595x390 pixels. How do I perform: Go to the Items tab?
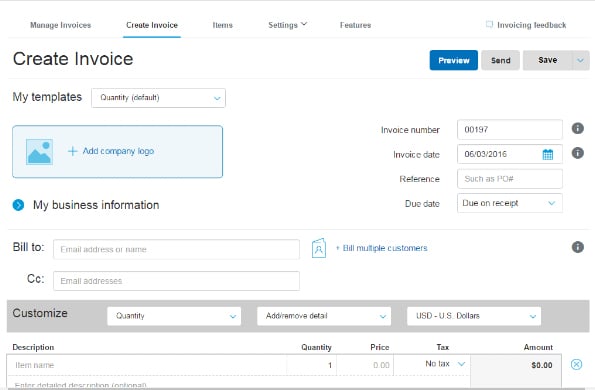(222, 25)
